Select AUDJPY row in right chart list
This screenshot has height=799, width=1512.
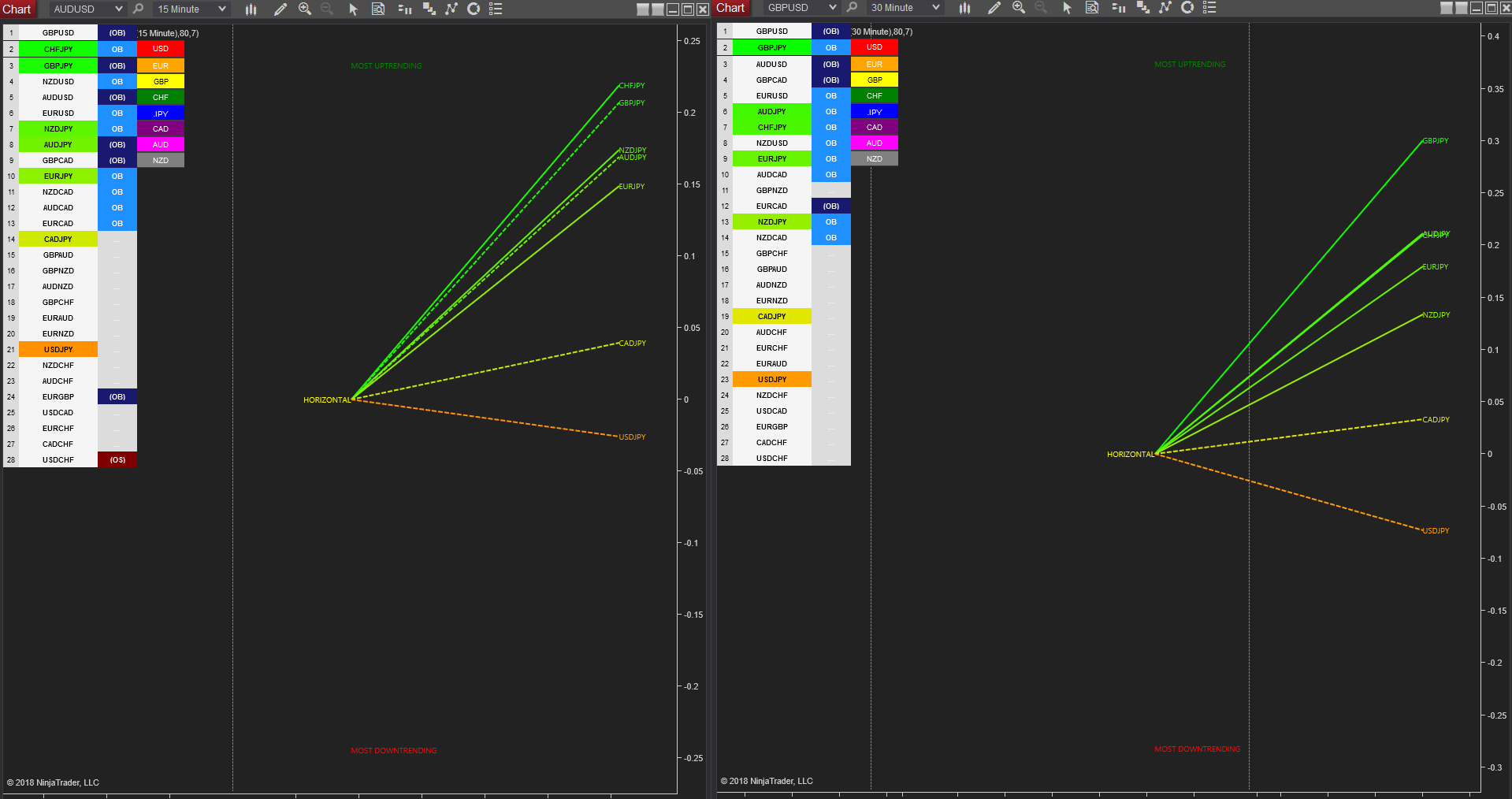[772, 111]
